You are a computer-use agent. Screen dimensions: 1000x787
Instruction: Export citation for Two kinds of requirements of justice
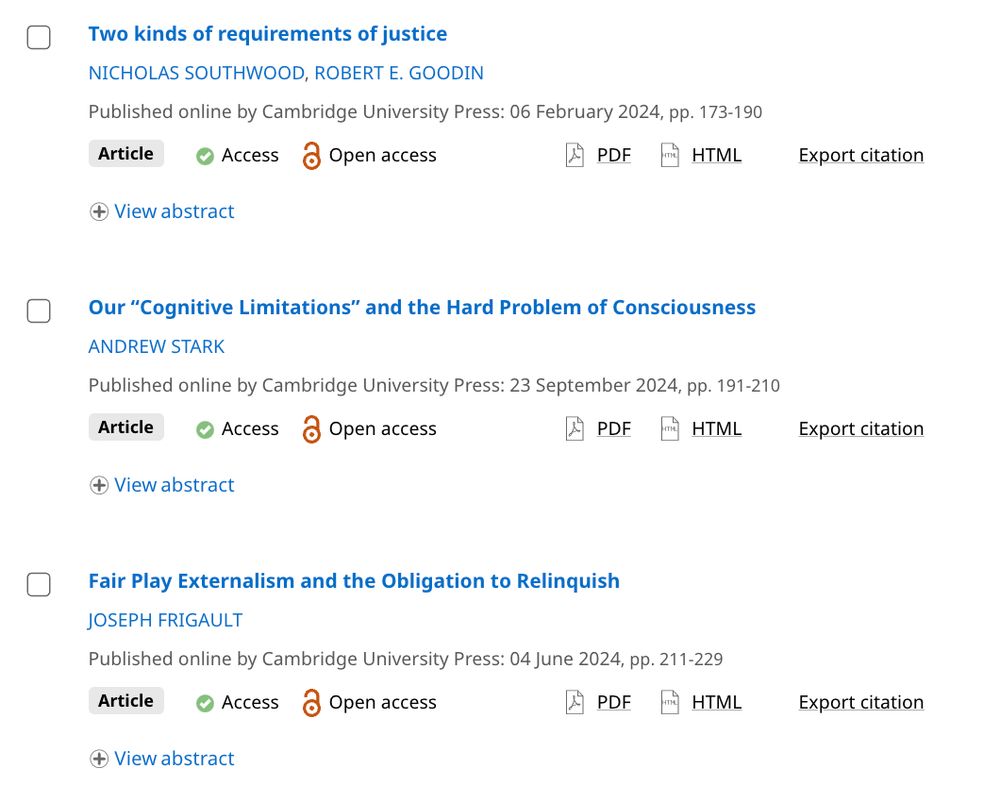[861, 155]
